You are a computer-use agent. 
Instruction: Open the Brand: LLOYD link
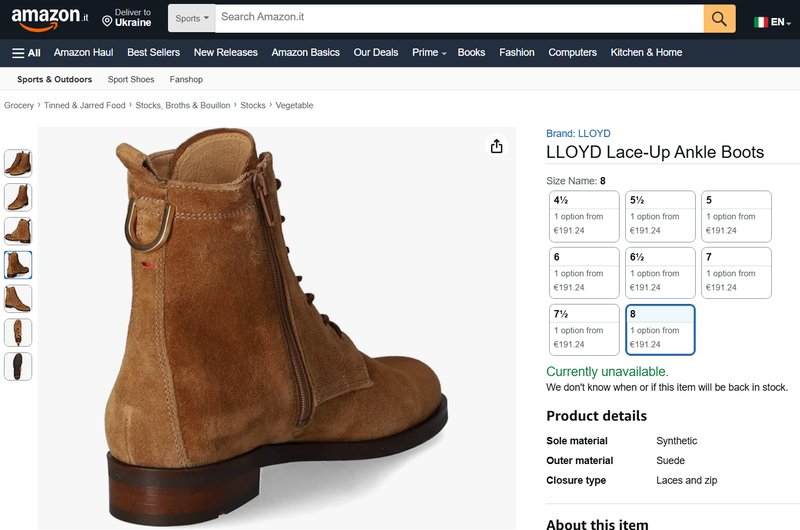pos(578,134)
